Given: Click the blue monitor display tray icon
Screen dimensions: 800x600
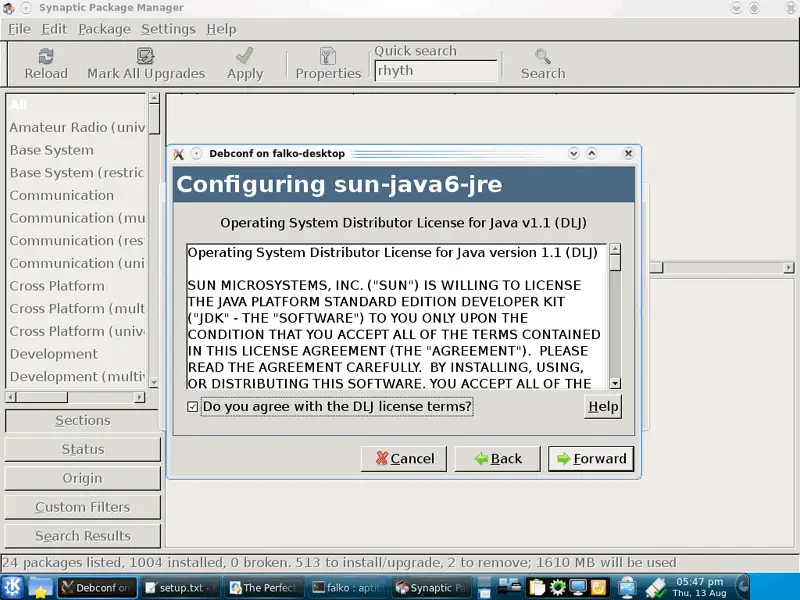Looking at the screenshot, I should click(578, 587).
